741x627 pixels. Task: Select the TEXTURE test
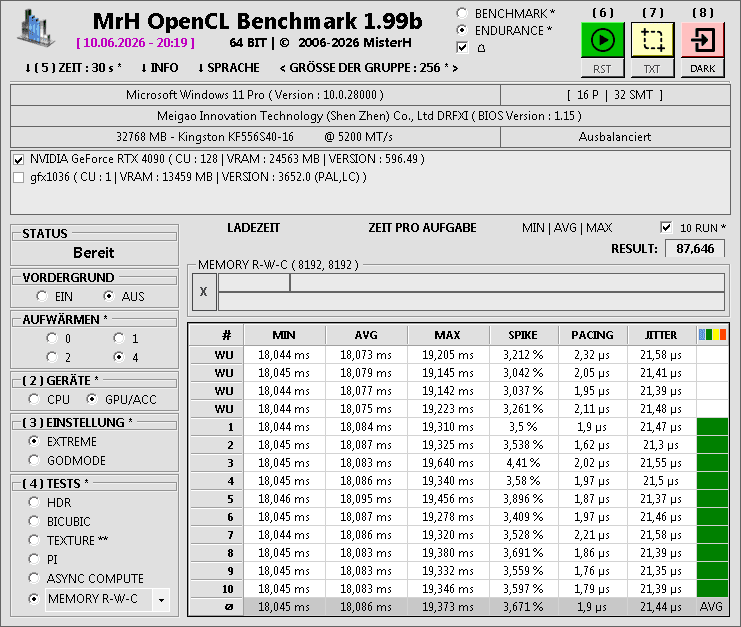click(x=34, y=540)
